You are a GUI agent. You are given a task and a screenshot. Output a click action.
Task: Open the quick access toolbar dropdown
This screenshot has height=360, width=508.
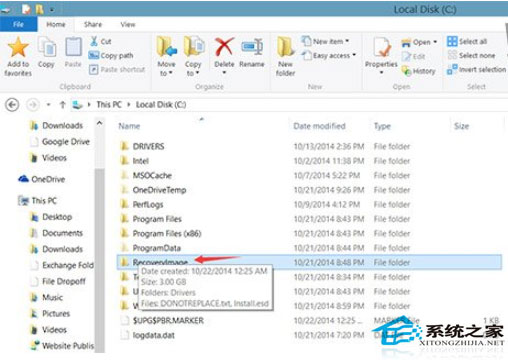click(x=52, y=10)
